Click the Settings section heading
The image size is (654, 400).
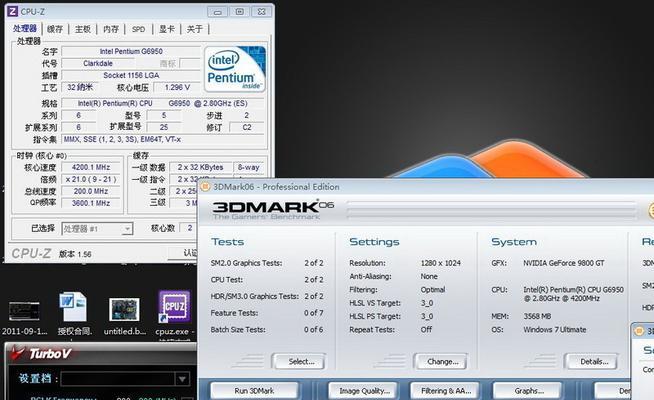coord(374,242)
